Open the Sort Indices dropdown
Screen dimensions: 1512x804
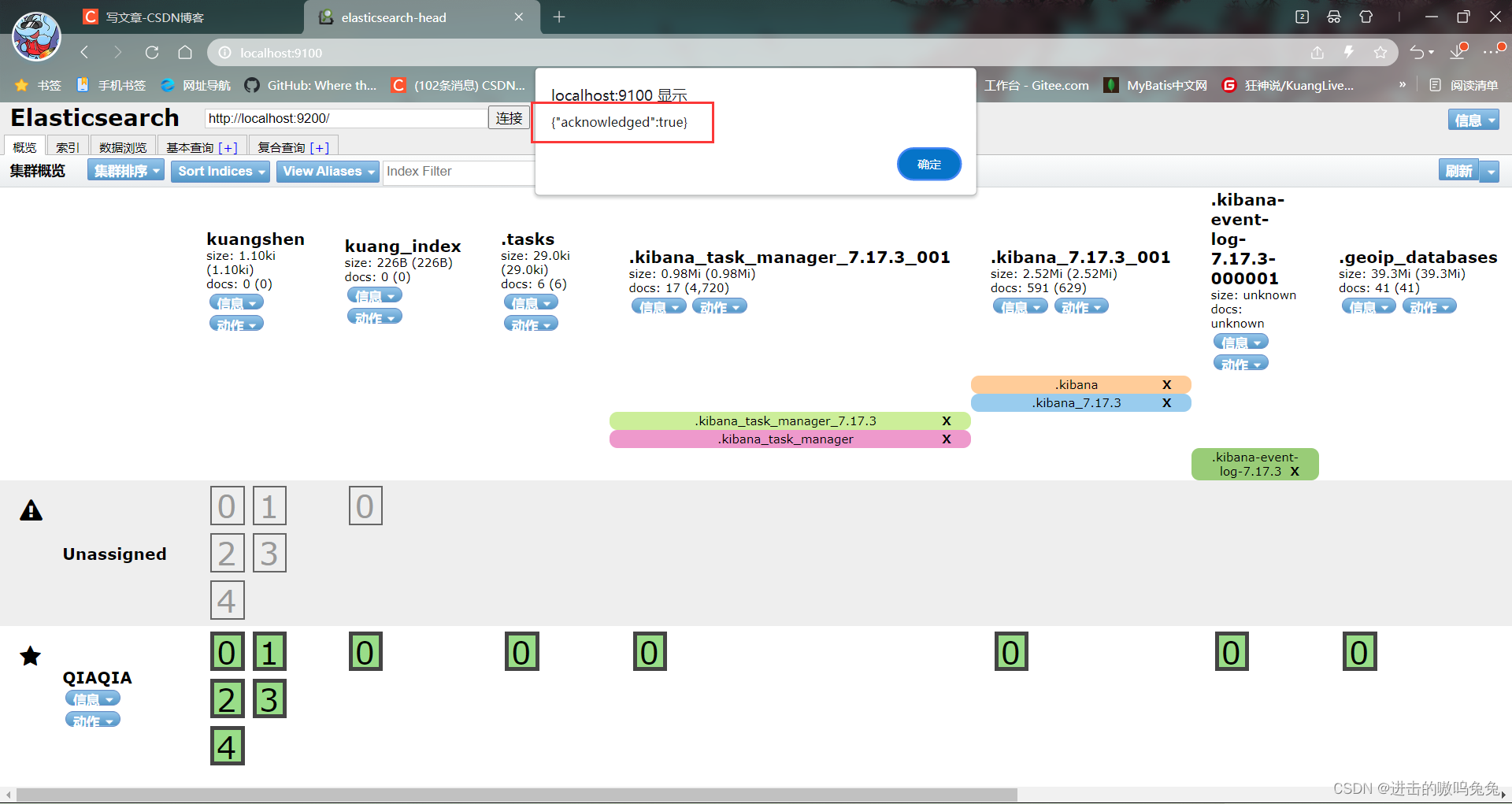pos(220,171)
